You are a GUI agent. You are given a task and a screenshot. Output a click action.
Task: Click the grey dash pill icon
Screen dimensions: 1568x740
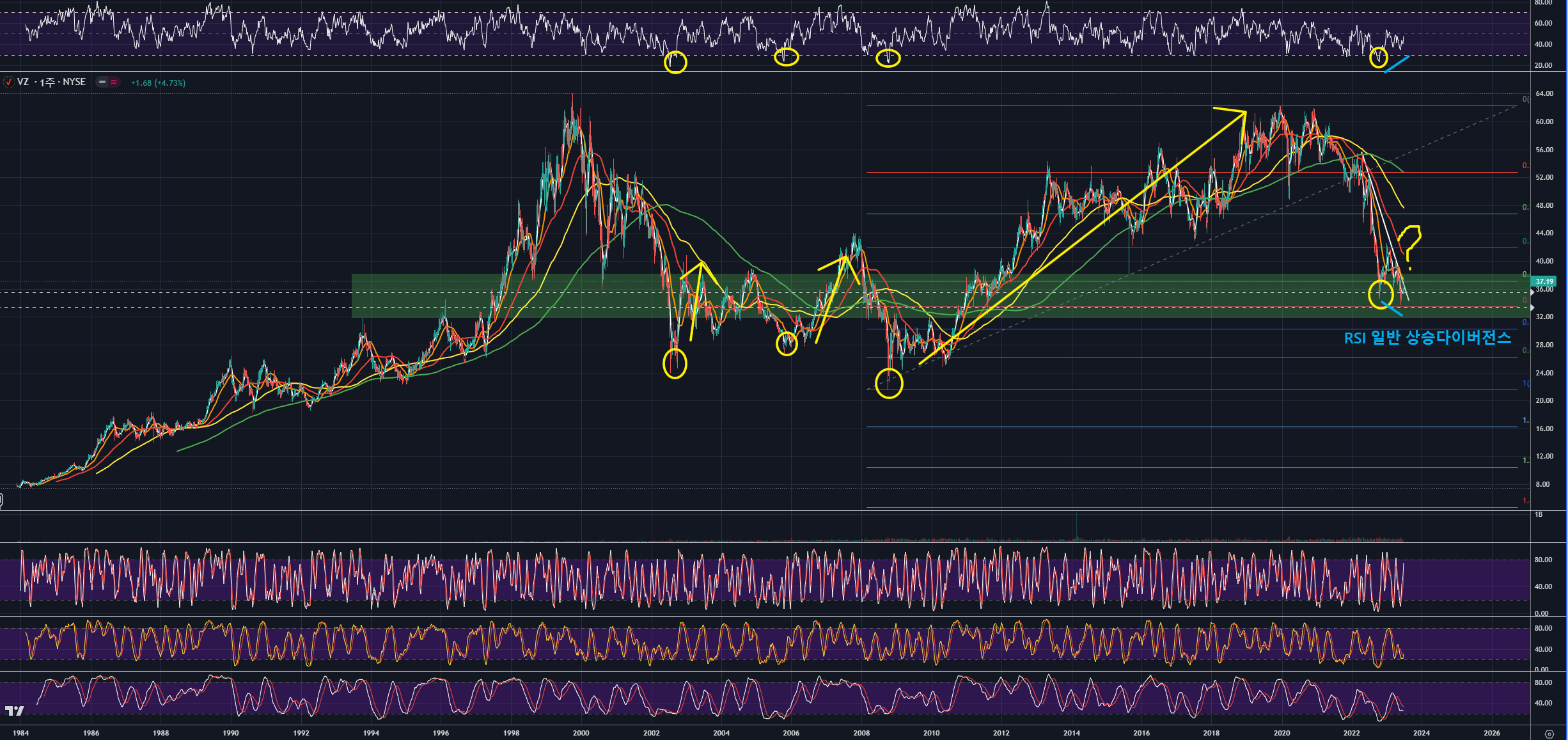(x=102, y=82)
